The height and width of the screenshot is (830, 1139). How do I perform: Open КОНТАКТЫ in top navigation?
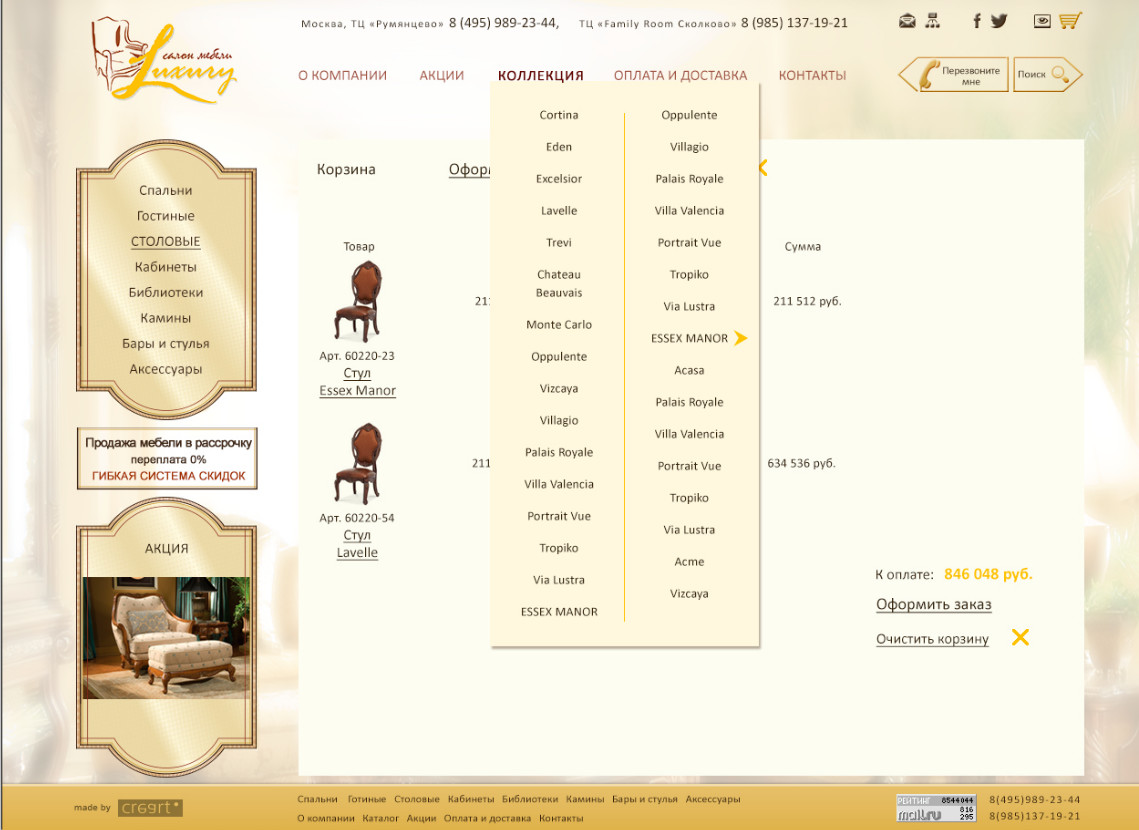tap(812, 76)
